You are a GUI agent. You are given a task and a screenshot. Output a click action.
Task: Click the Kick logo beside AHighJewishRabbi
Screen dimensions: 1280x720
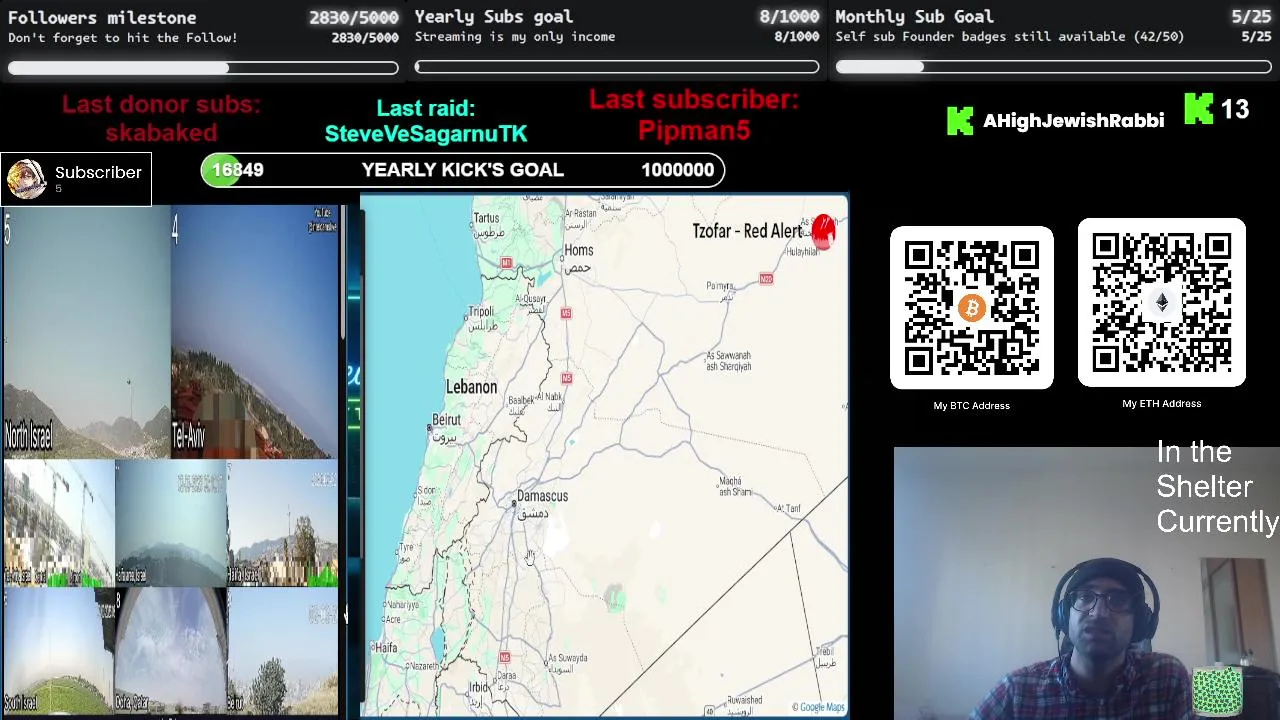[959, 121]
